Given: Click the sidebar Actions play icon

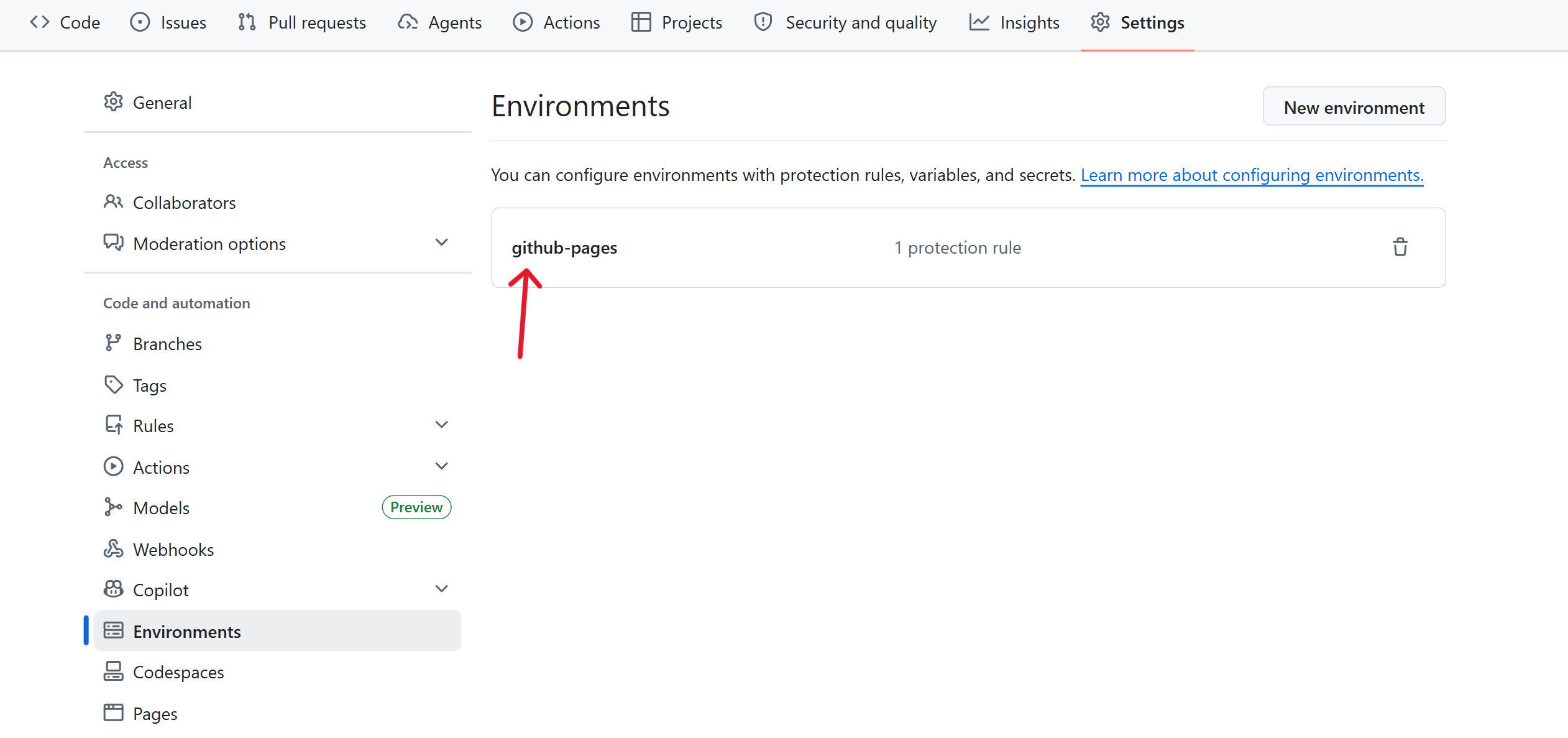Looking at the screenshot, I should [113, 467].
